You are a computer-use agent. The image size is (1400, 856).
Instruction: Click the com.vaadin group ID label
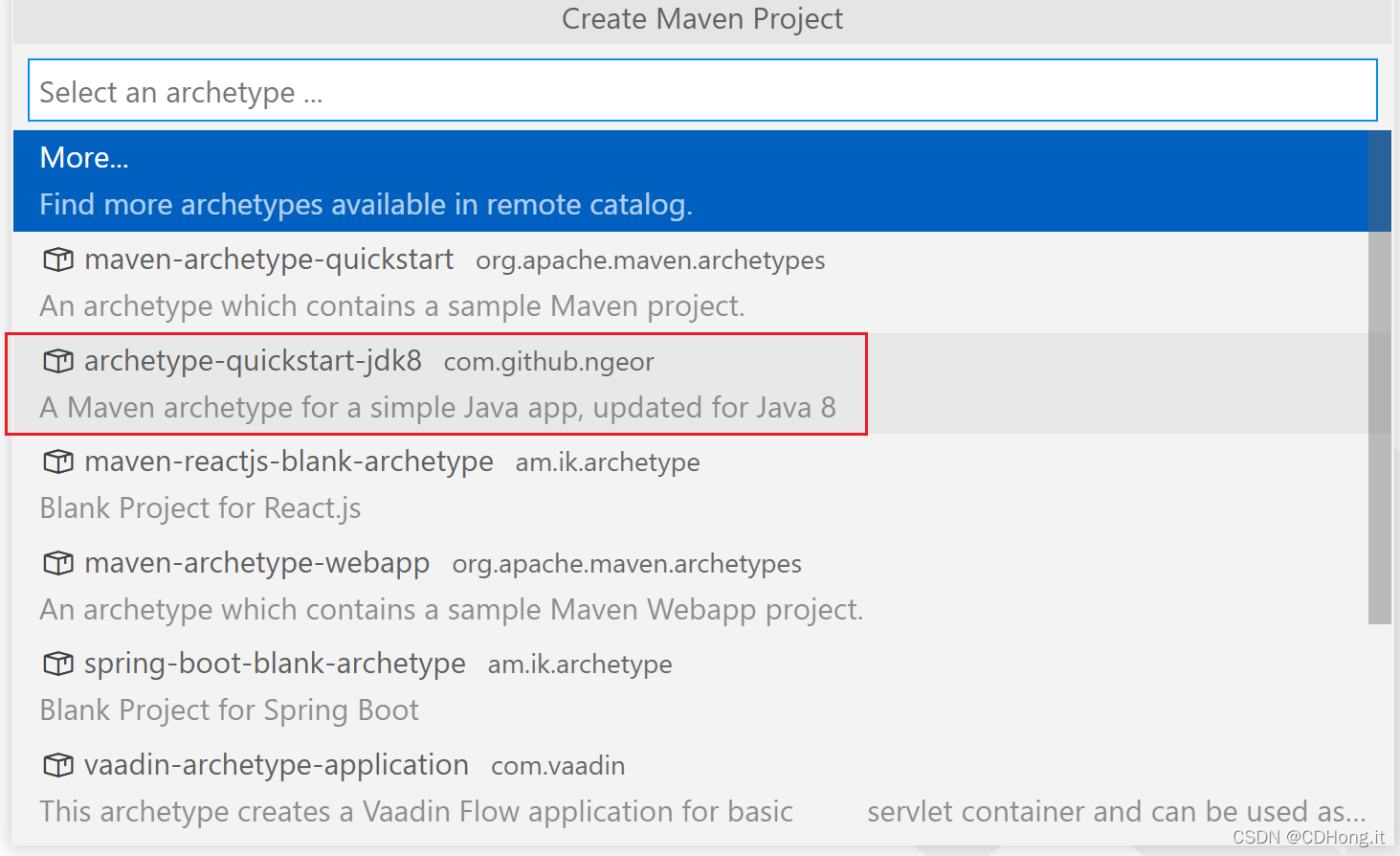click(558, 766)
